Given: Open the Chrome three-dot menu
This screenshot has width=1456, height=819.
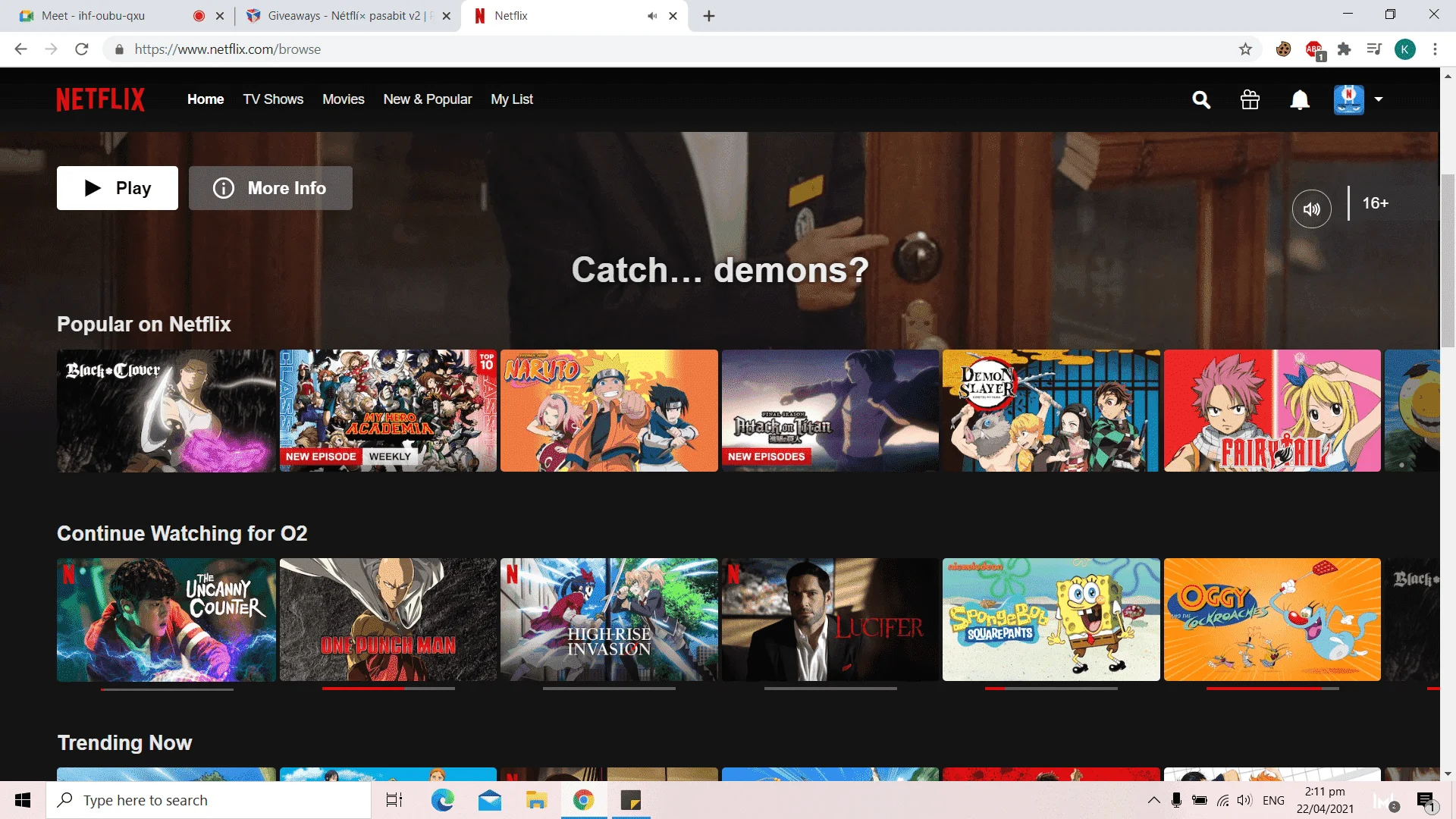Looking at the screenshot, I should [x=1435, y=49].
